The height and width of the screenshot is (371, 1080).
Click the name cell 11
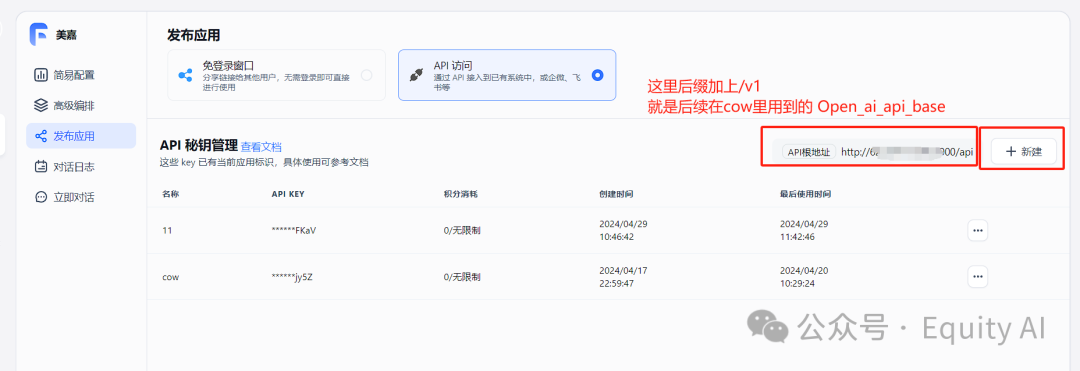[x=167, y=231]
